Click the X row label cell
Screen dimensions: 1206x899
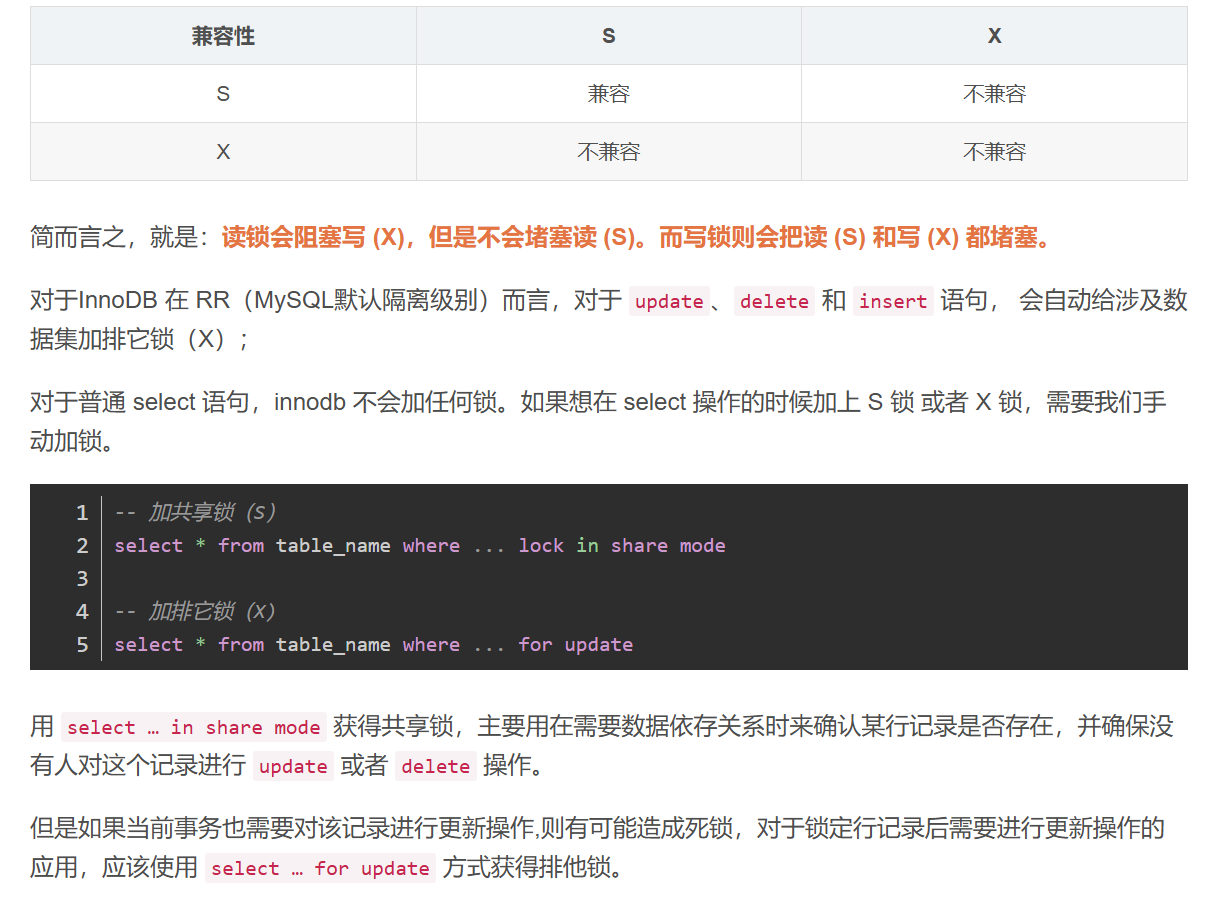223,152
